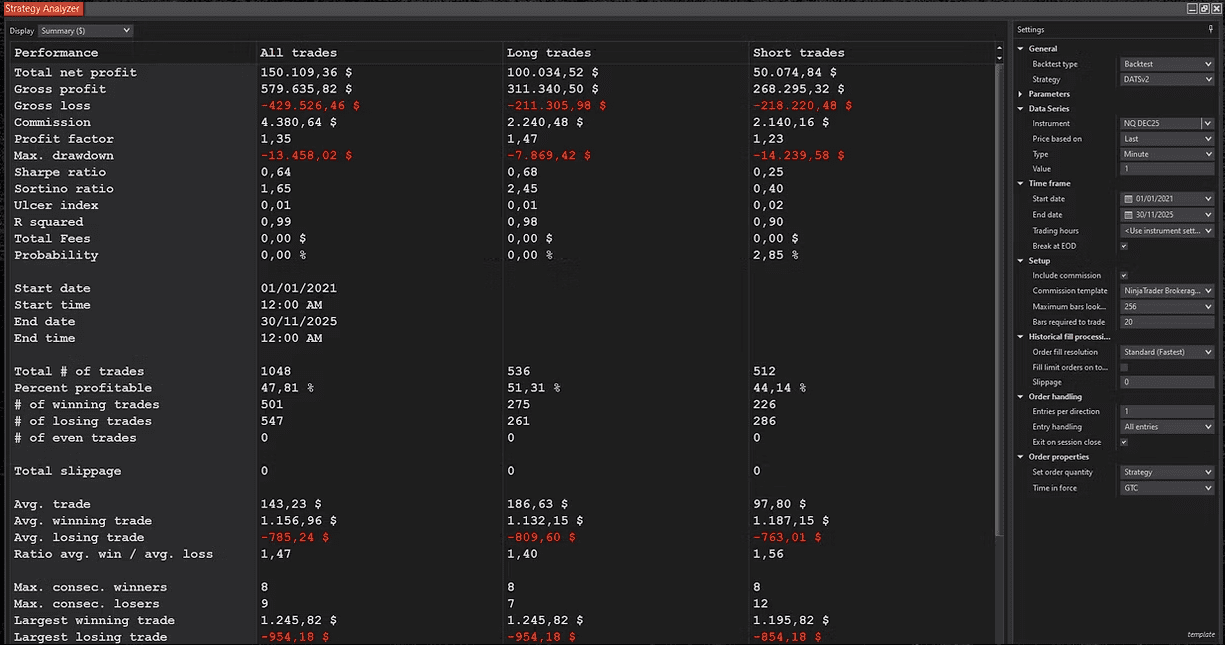Click the template link at bottom right

click(1200, 634)
